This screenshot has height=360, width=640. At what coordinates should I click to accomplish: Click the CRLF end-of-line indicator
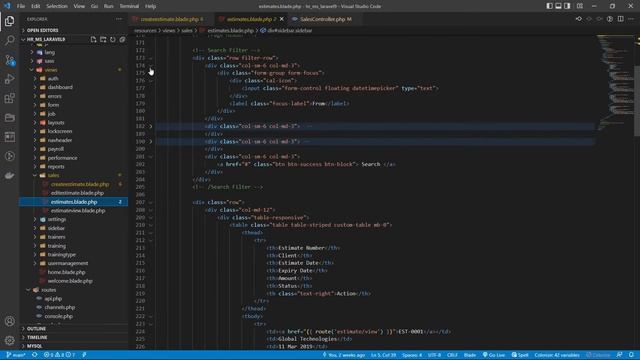(x=452, y=355)
